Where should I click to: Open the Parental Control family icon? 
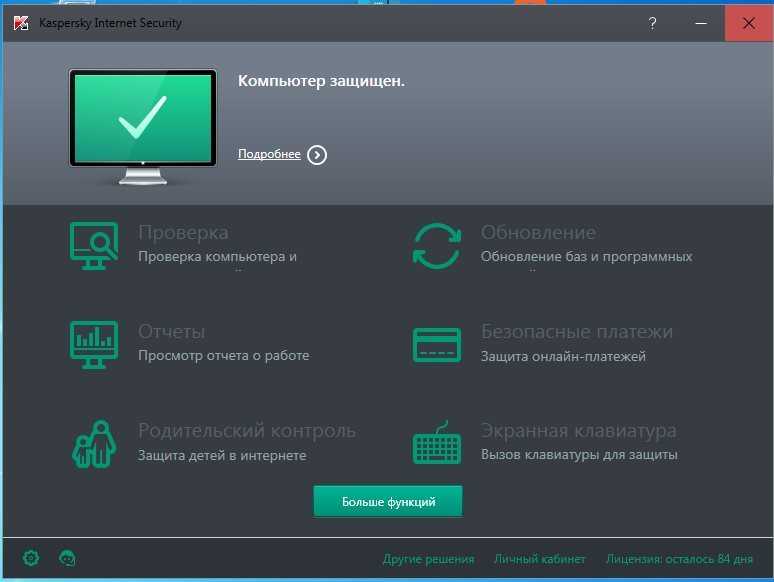[94, 444]
